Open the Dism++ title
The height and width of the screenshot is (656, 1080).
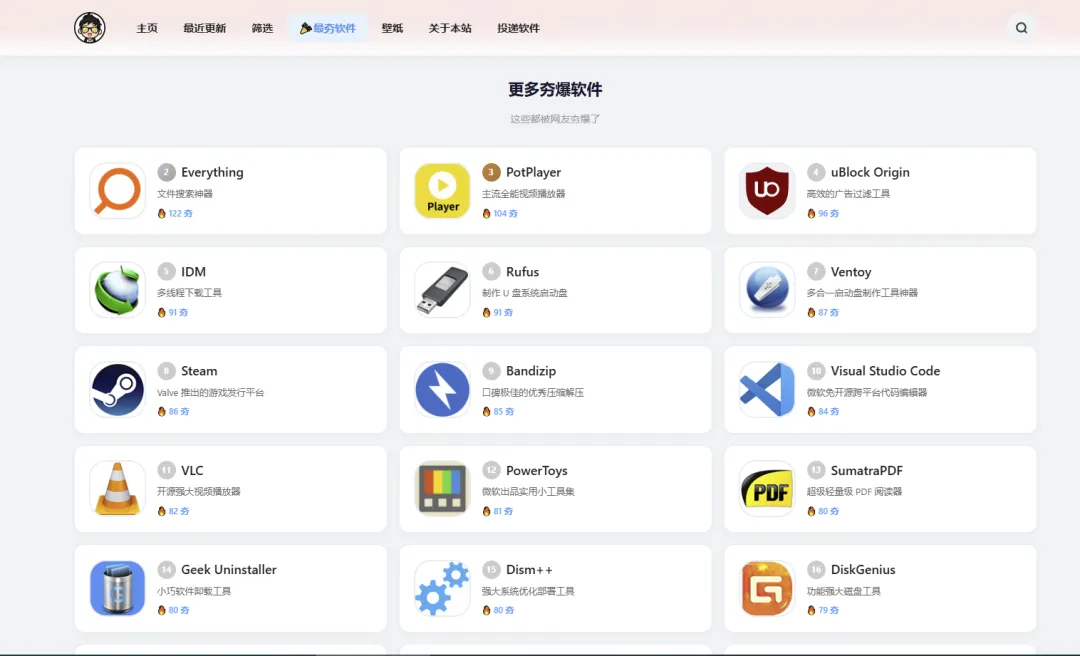(529, 570)
